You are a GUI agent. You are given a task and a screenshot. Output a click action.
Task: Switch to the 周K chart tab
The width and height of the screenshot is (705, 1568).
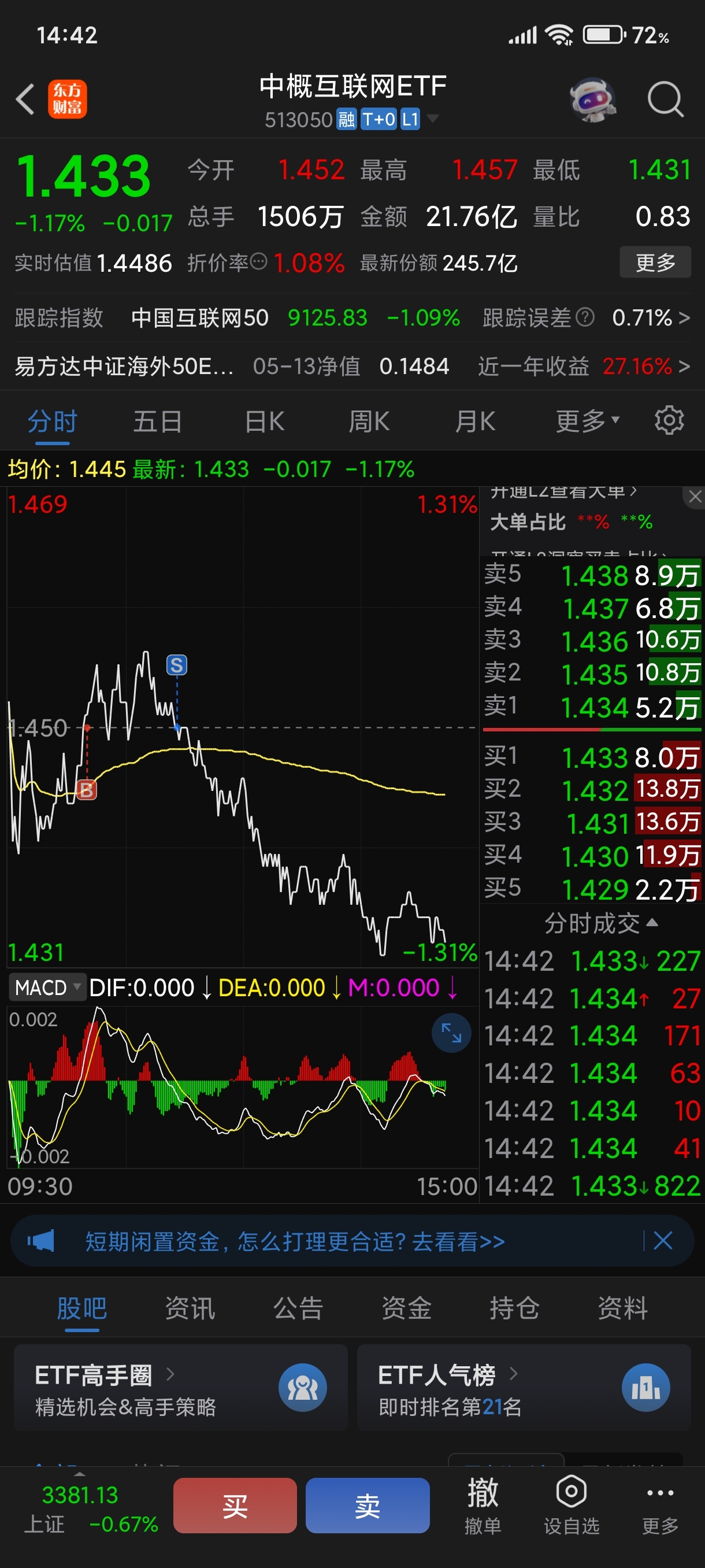coord(369,421)
